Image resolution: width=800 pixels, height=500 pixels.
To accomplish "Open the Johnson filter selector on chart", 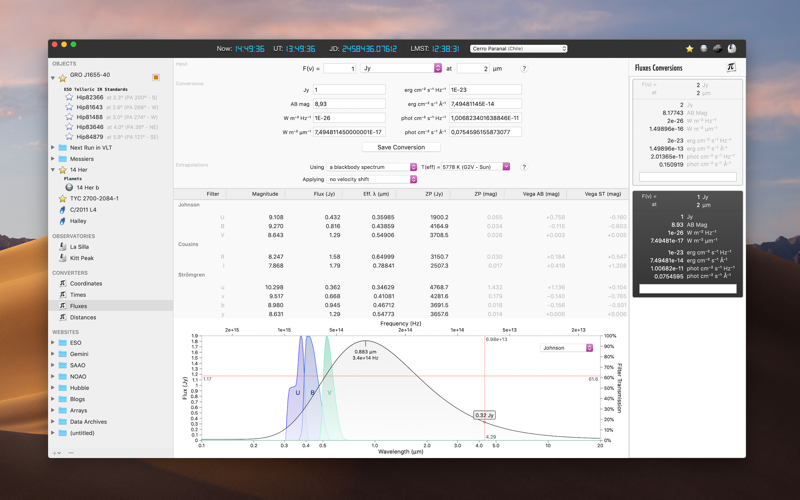I will [x=566, y=347].
